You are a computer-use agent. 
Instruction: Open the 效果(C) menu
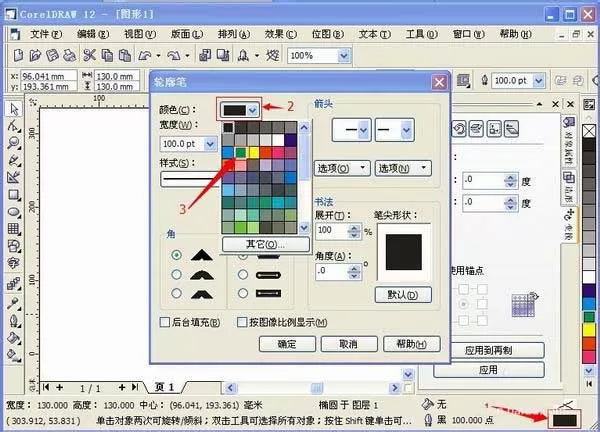(280, 34)
